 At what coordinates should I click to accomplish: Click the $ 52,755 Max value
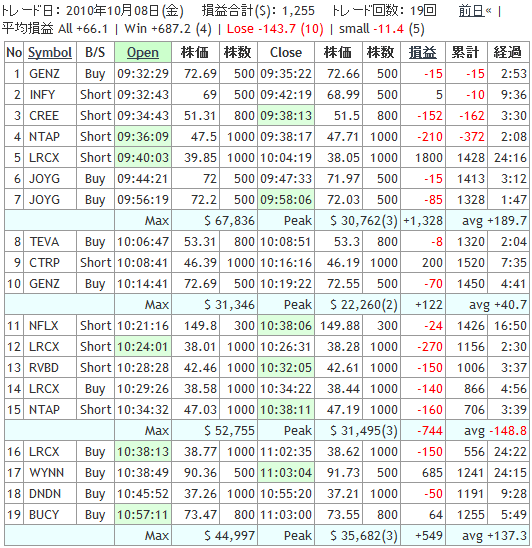[229, 430]
